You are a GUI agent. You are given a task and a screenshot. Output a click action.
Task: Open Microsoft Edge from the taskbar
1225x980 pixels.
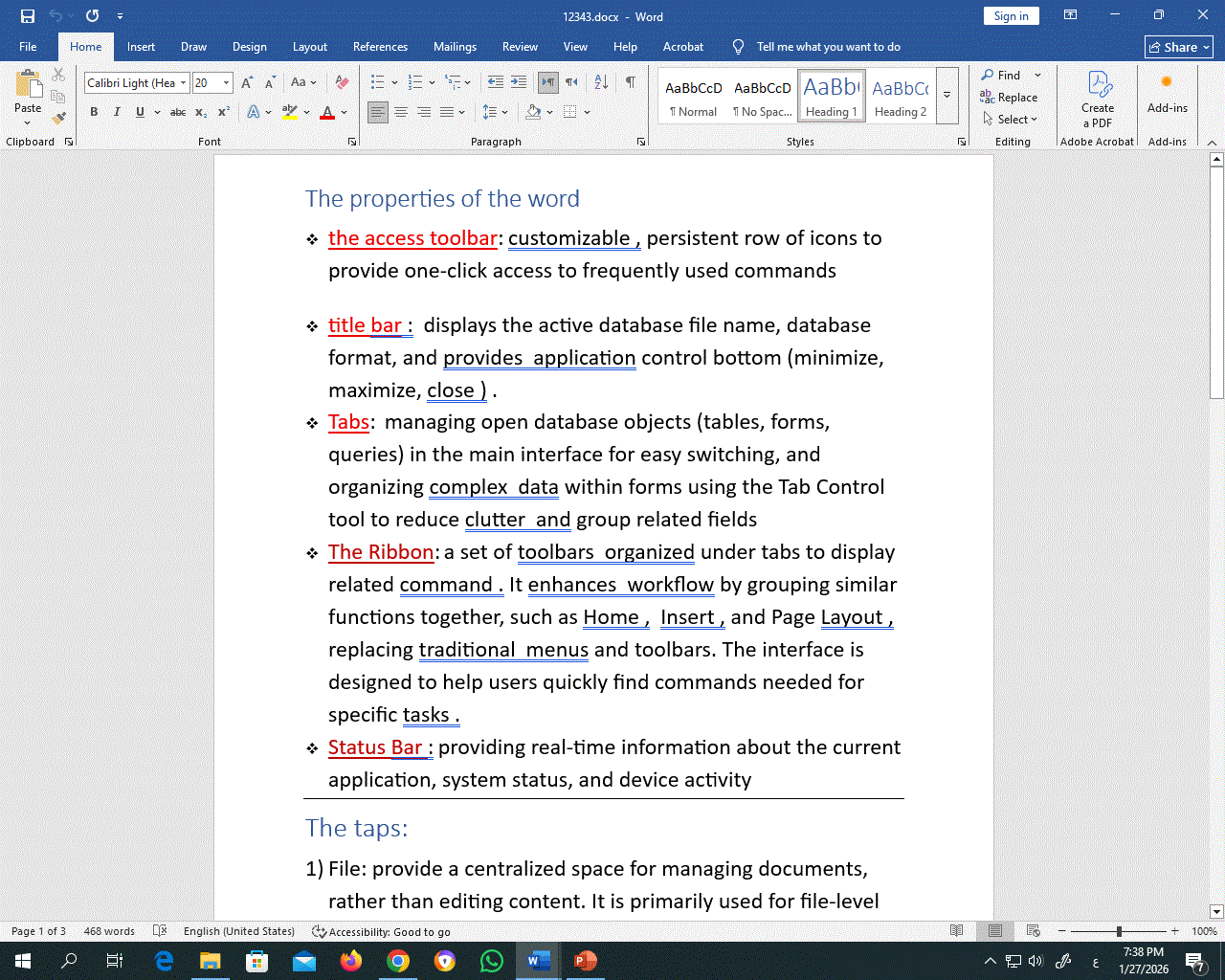point(165,961)
